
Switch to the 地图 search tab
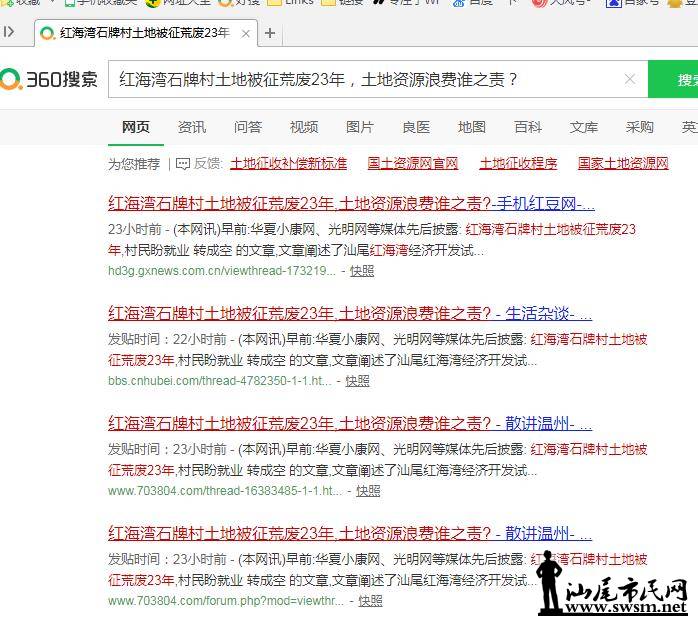tap(472, 127)
